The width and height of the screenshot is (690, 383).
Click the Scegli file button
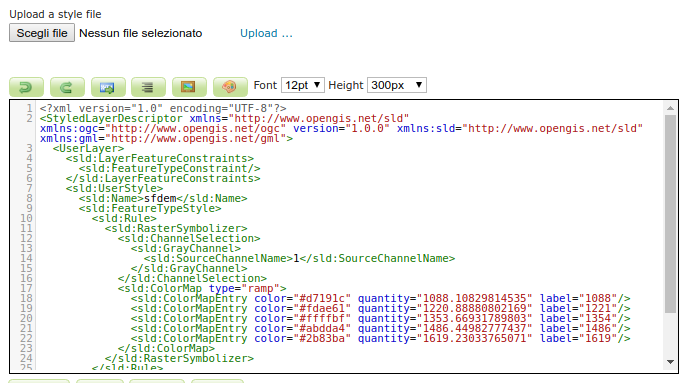pos(42,33)
